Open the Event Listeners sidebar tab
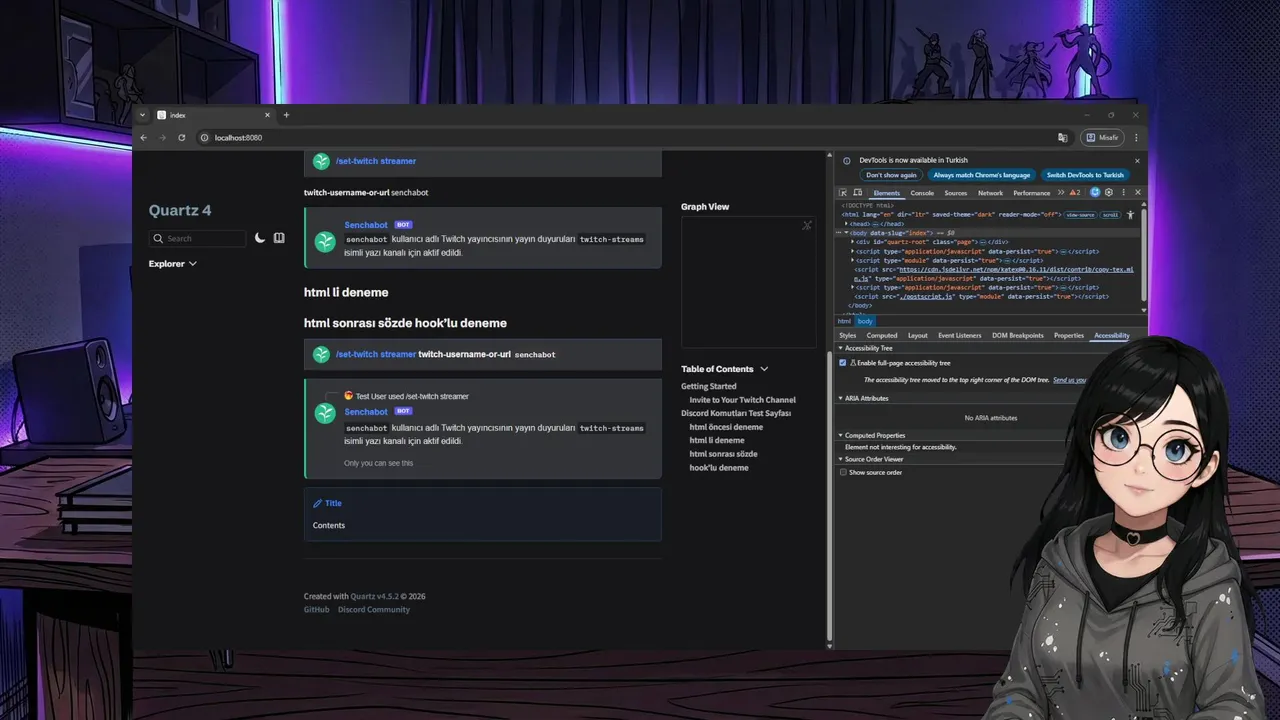 pos(959,336)
